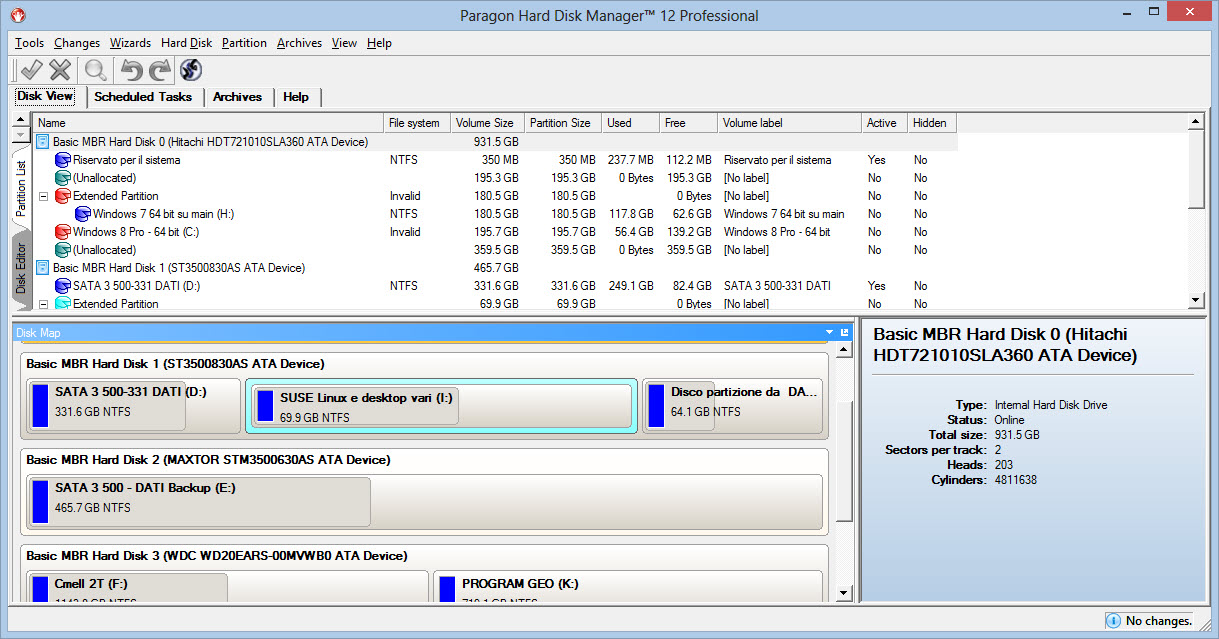Image resolution: width=1219 pixels, height=639 pixels.
Task: Click the disk icon of Basic MBR Hard Disk 0
Action: tap(43, 142)
